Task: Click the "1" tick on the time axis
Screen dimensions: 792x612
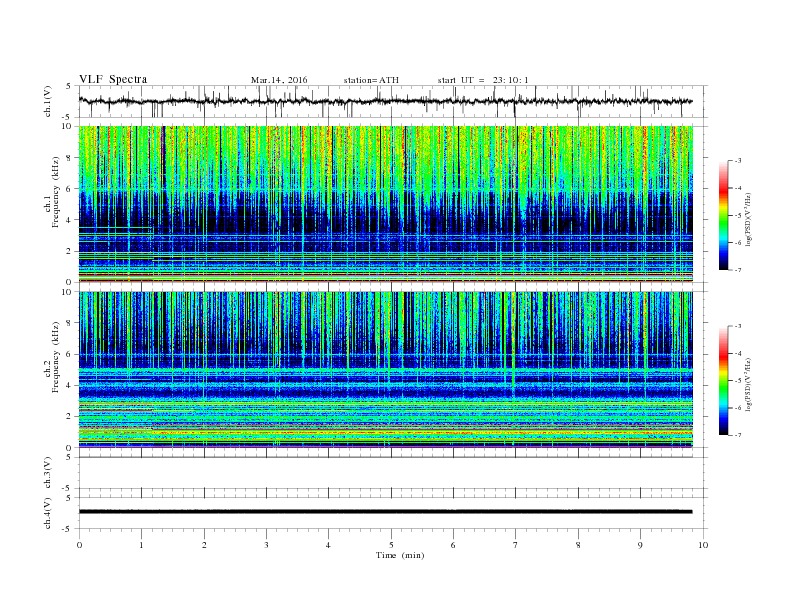Action: click(141, 545)
